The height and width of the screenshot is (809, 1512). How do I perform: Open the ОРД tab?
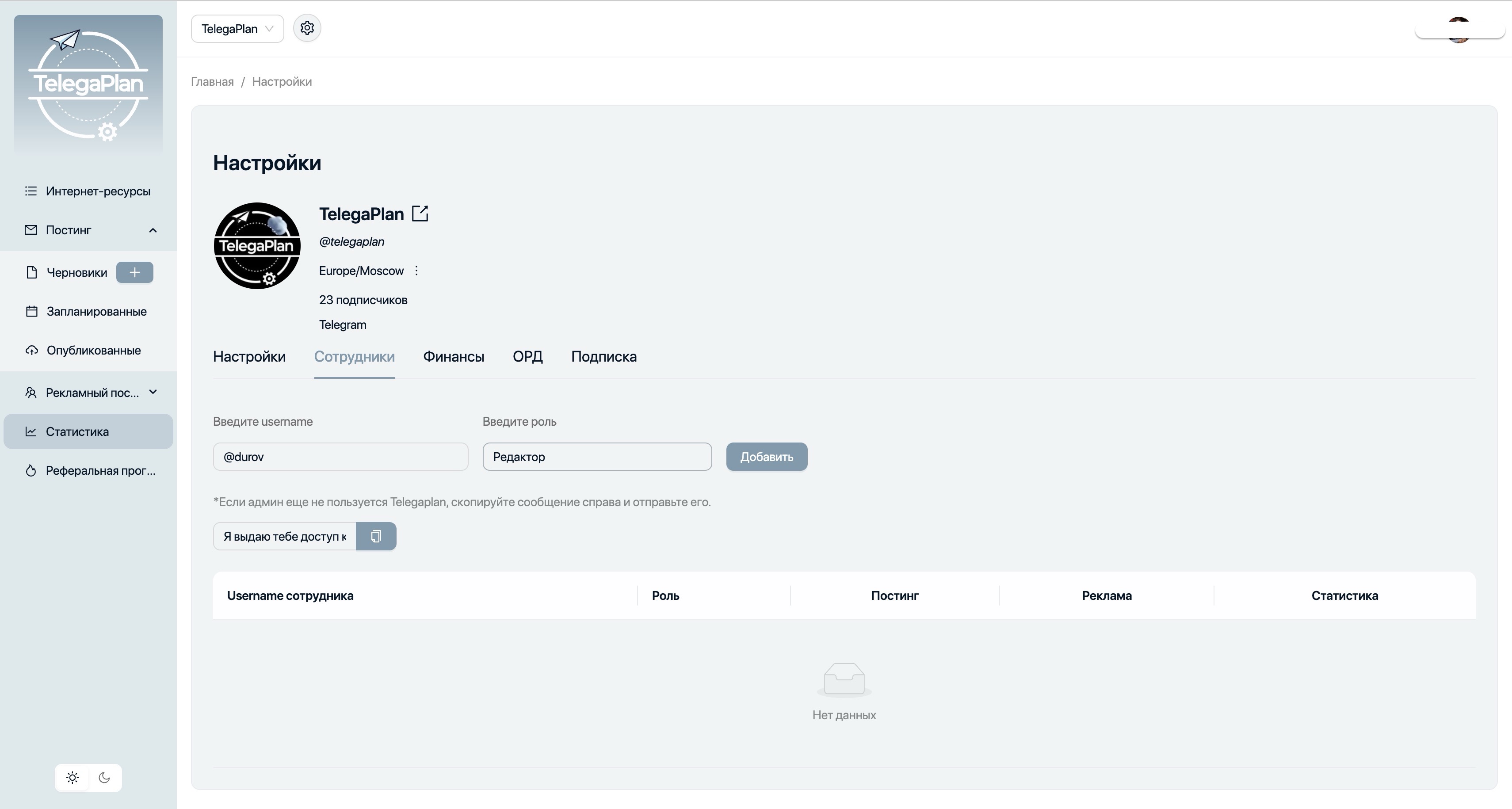tap(528, 356)
